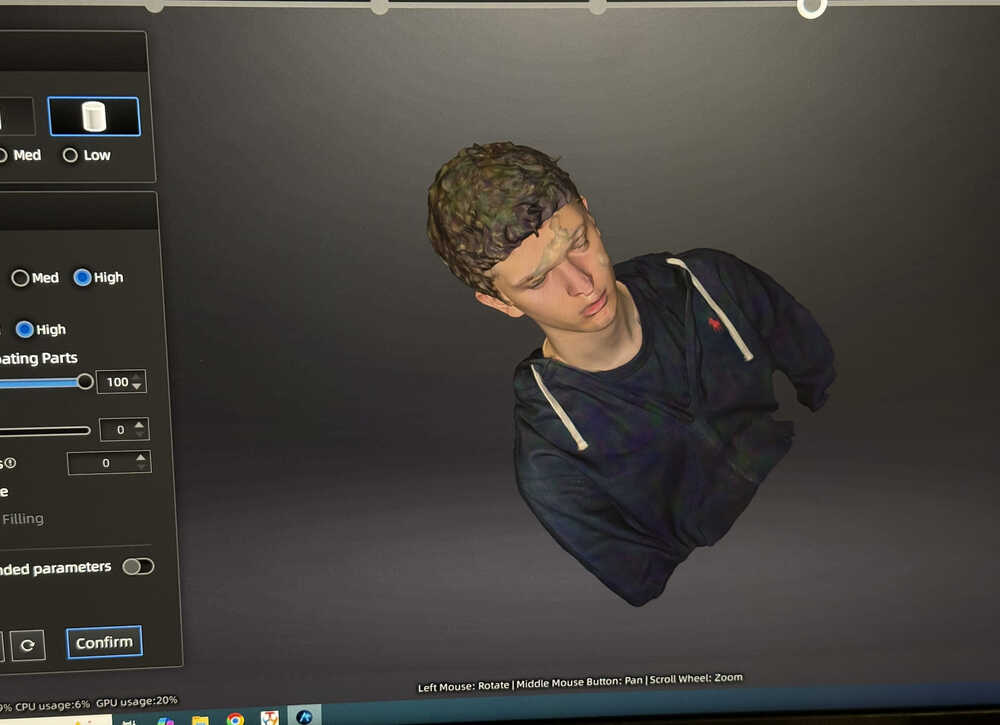This screenshot has height=725, width=1000.
Task: Select Med next to the selected High
Action: pos(35,278)
